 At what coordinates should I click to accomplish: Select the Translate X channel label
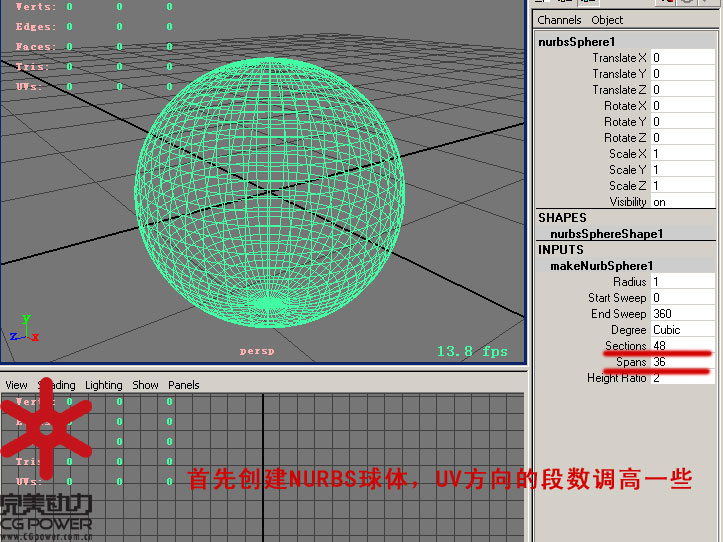tap(619, 58)
